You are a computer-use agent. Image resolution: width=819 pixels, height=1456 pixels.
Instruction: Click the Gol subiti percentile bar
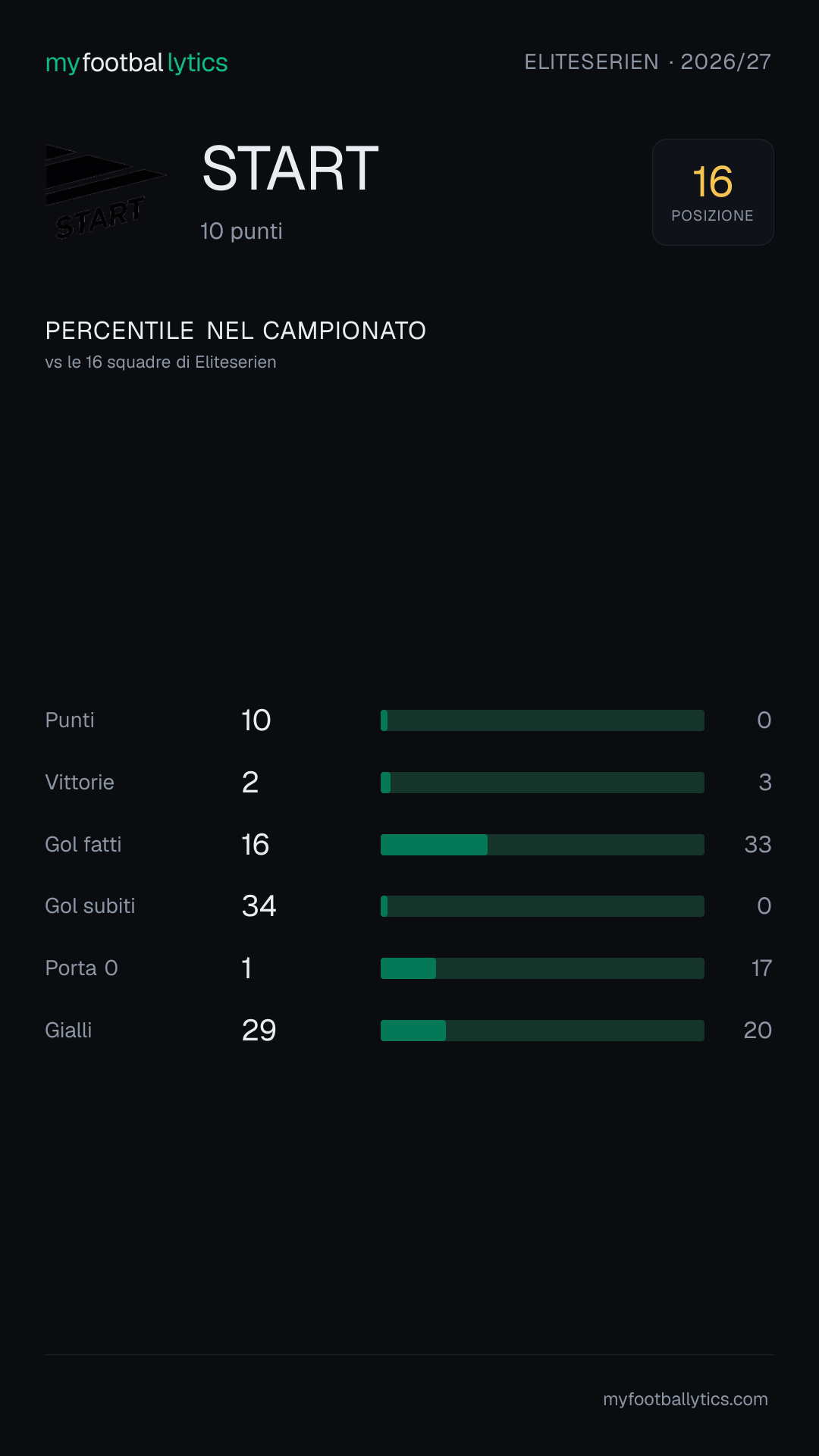click(x=542, y=906)
